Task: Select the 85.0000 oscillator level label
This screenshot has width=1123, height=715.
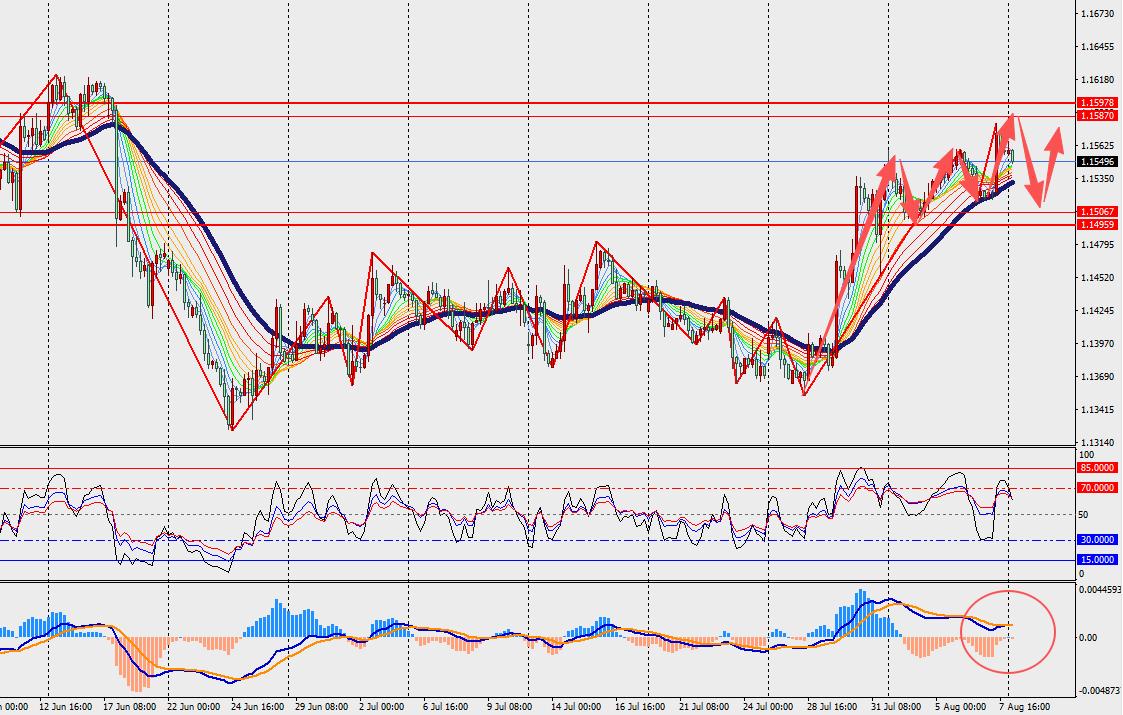Action: coord(1097,468)
